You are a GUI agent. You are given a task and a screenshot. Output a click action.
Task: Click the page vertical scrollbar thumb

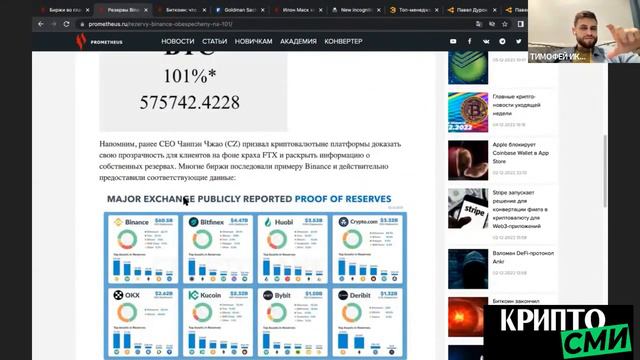coord(605,171)
